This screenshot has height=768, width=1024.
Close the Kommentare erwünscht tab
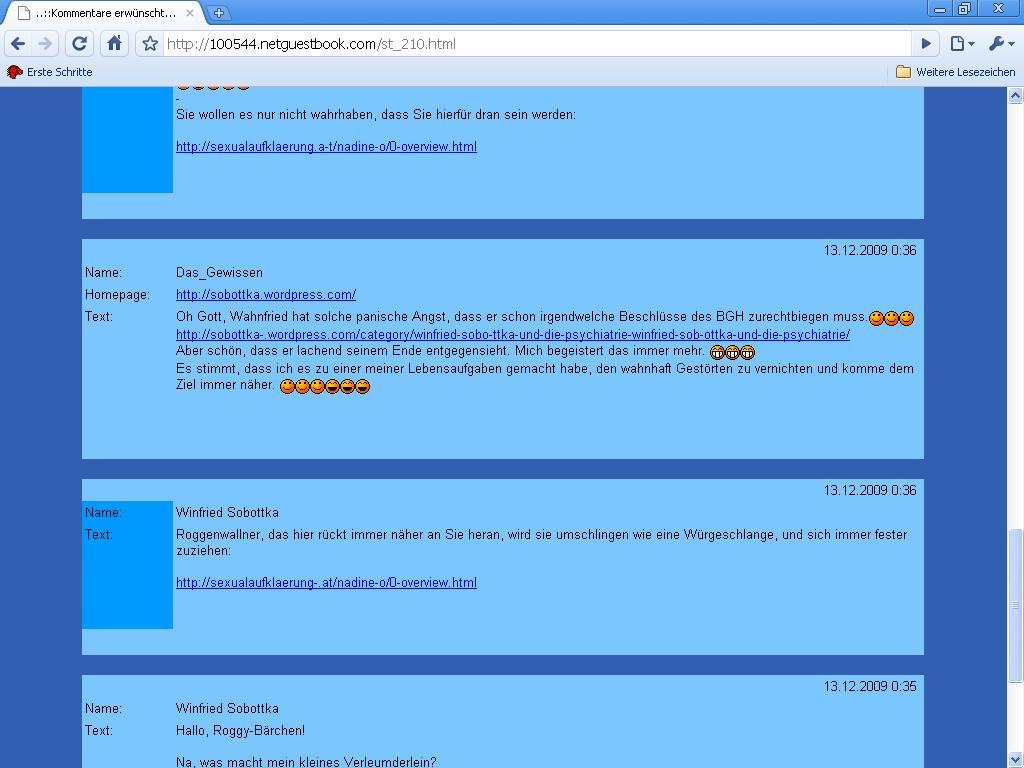point(190,13)
